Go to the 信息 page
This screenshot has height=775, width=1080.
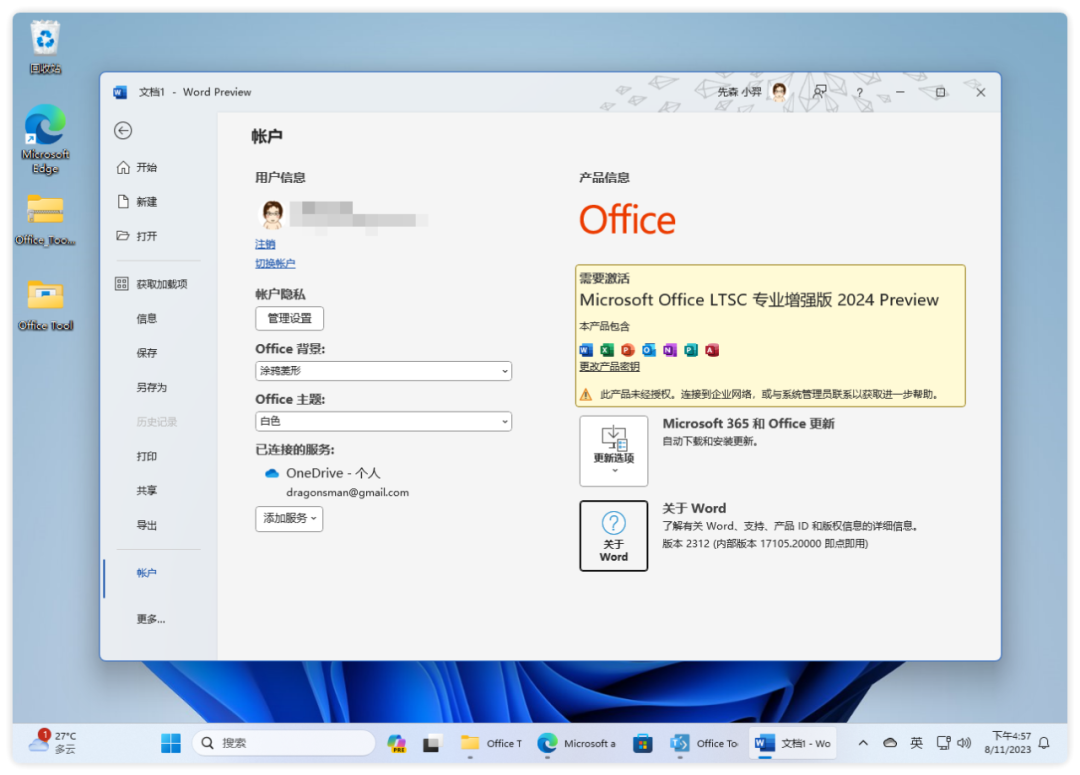(147, 318)
